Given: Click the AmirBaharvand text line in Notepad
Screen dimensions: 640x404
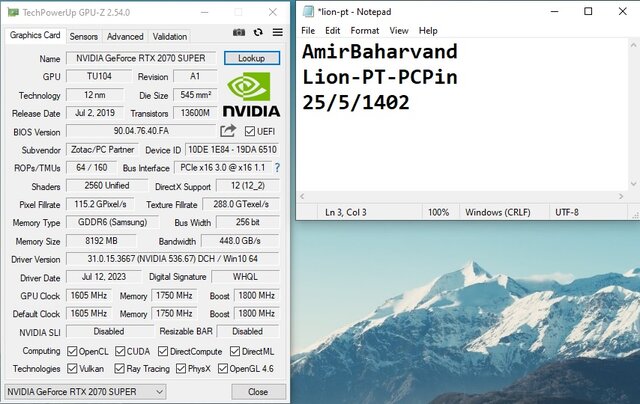Looking at the screenshot, I should [380, 51].
